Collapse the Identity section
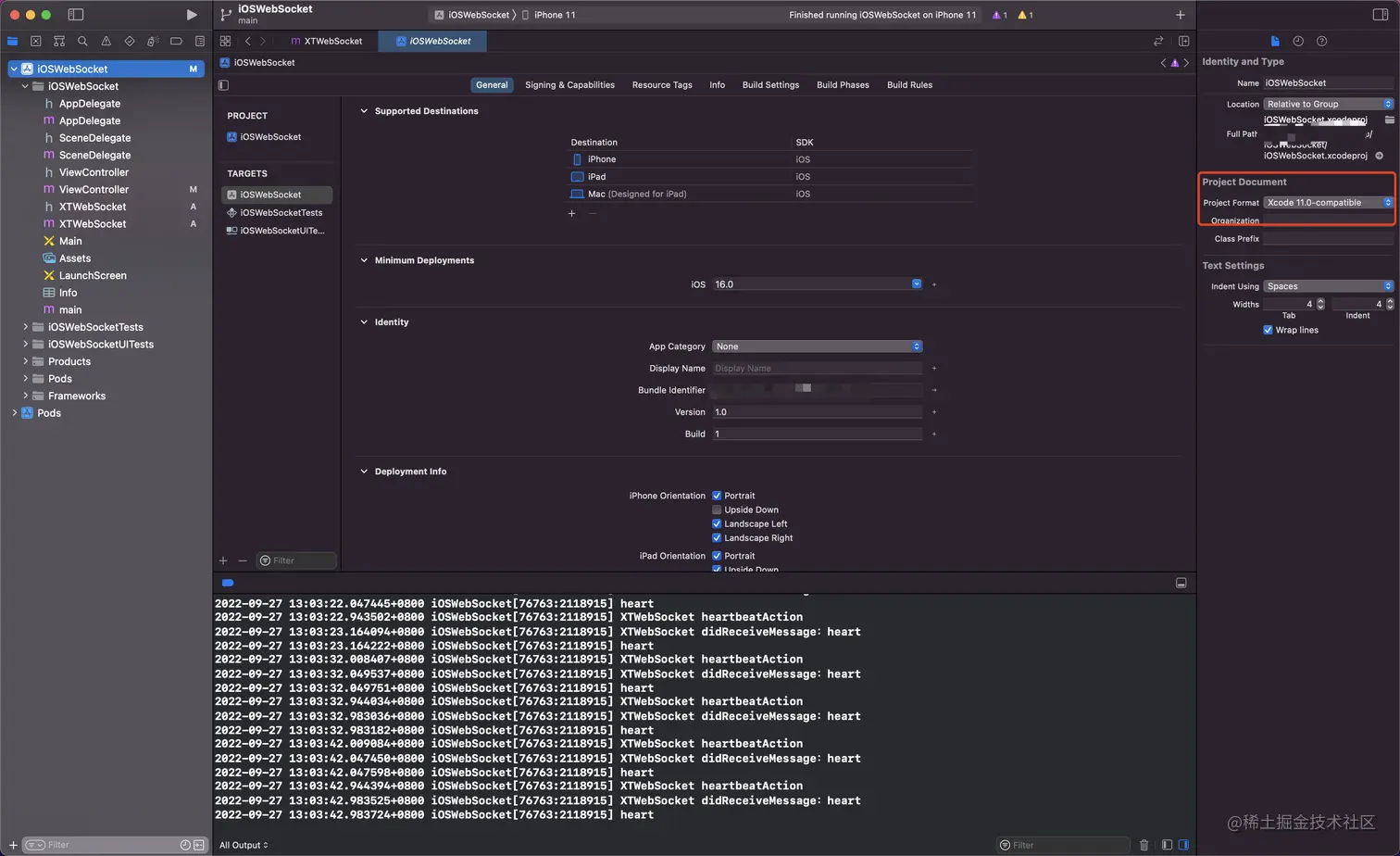This screenshot has height=856, width=1400. [364, 322]
